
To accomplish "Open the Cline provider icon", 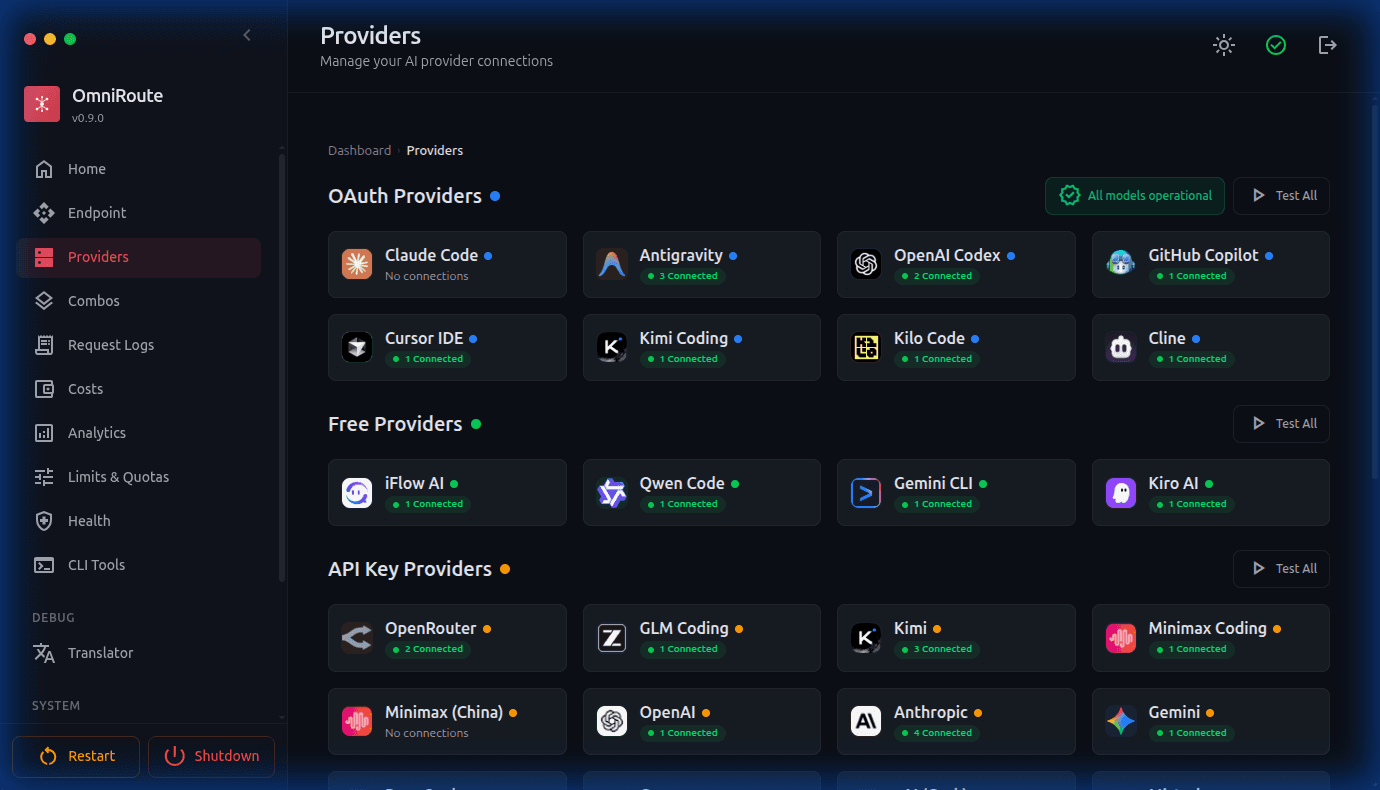I will coord(1121,347).
